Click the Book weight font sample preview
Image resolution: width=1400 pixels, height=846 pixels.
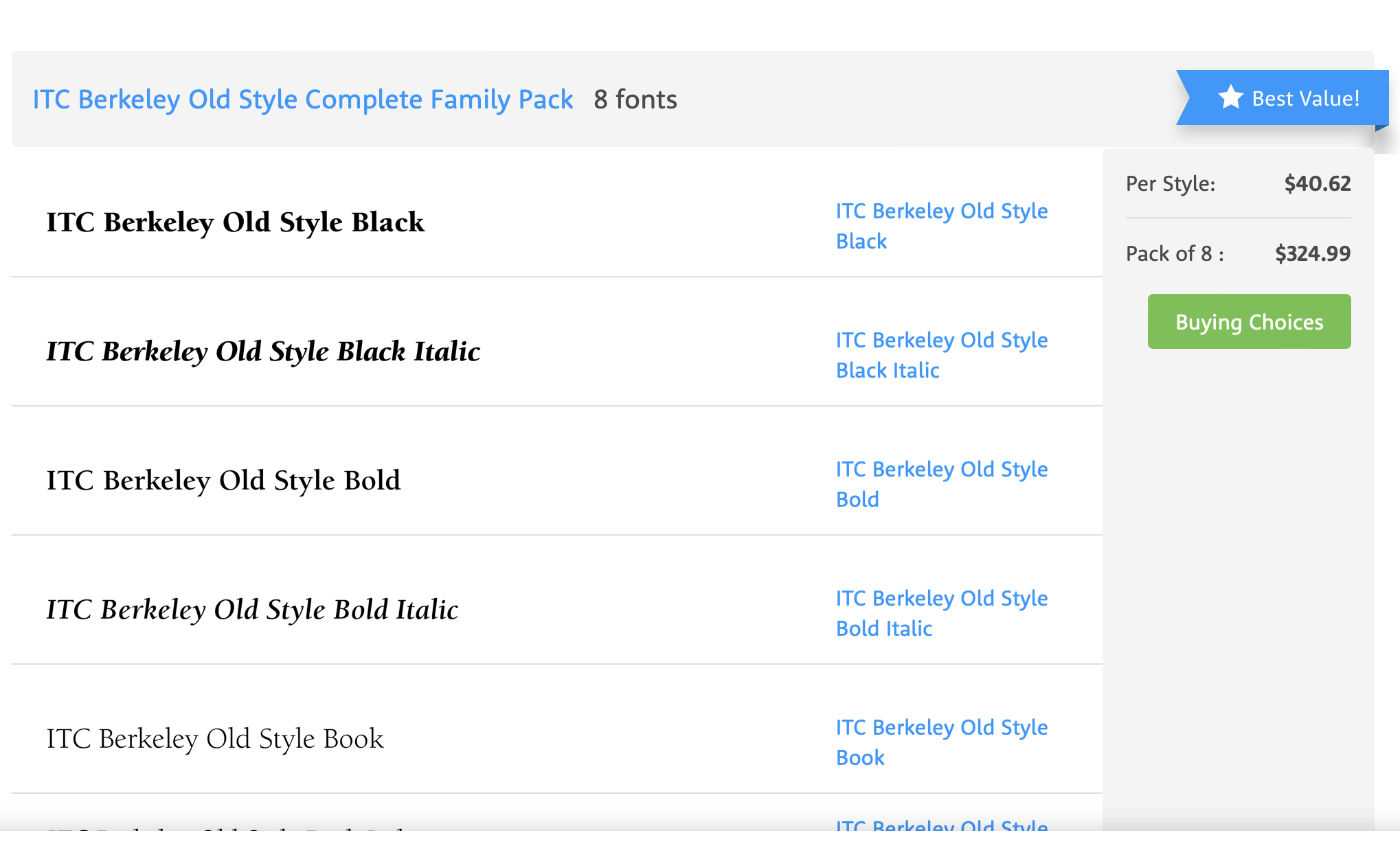tap(215, 739)
